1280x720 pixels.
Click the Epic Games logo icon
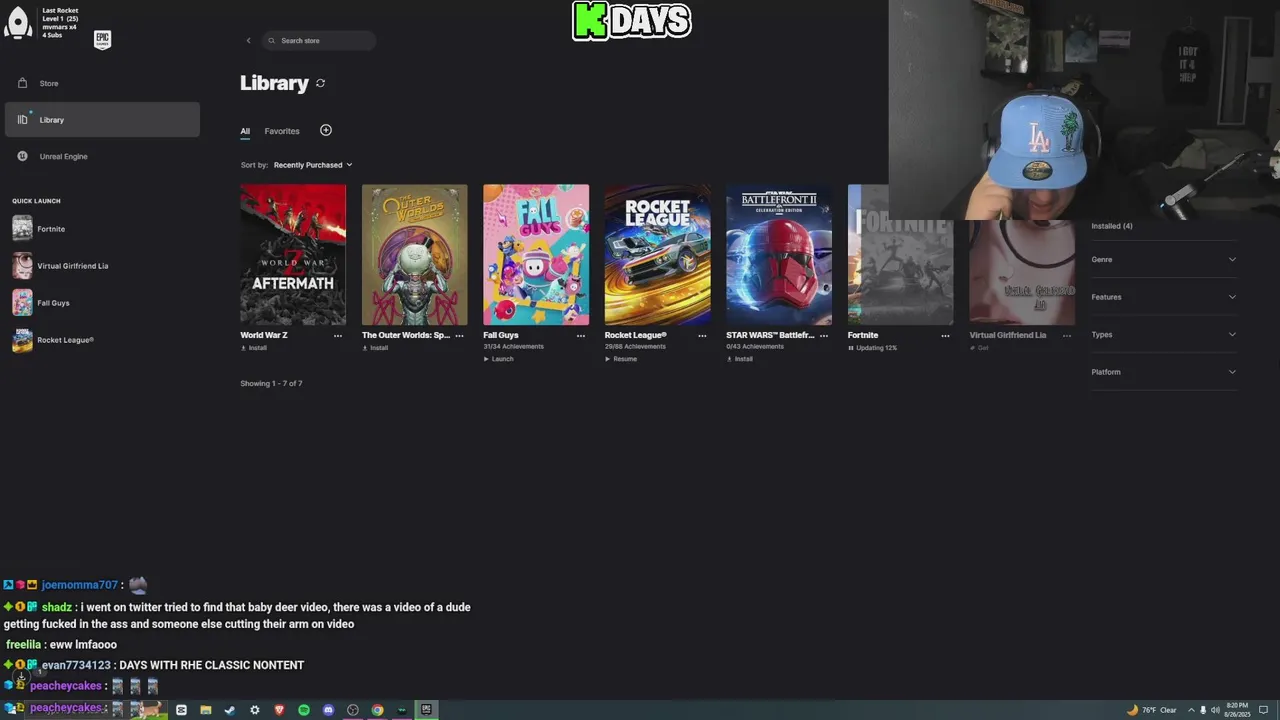point(102,40)
